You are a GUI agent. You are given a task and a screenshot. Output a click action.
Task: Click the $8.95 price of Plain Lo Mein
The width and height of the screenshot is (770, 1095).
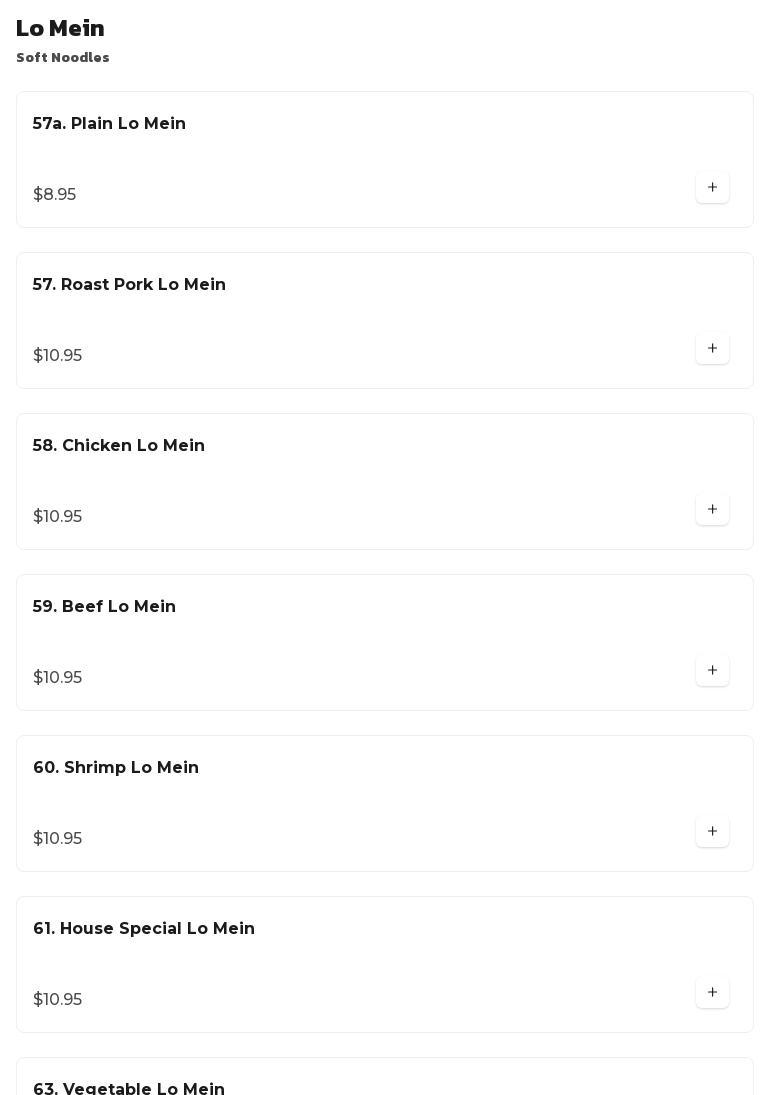coord(54,194)
